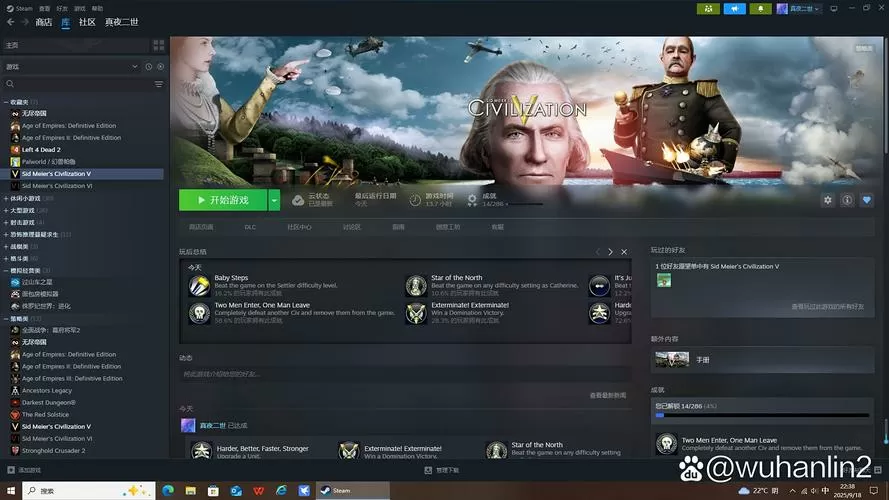889x500 pixels.
Task: Select The Red Solstice game
Action: 45,414
